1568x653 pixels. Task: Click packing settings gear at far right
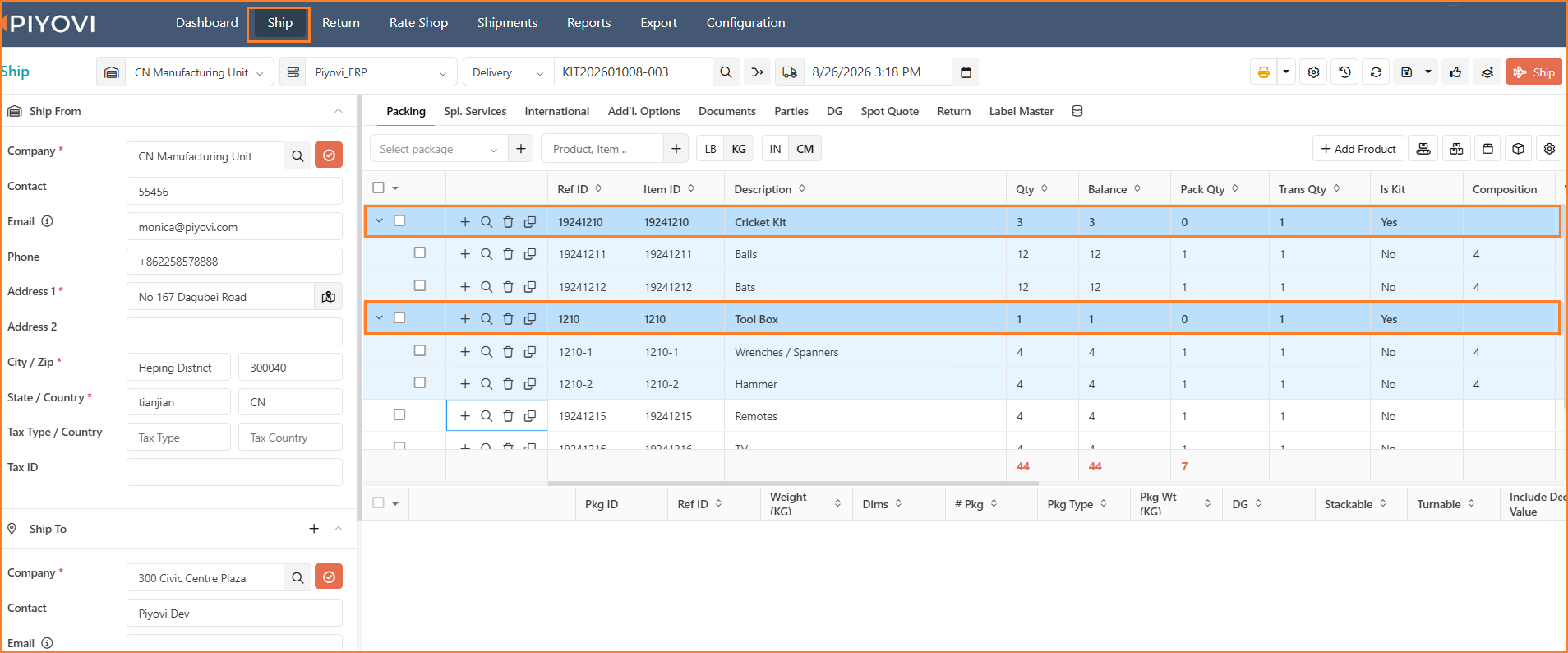click(x=1549, y=149)
